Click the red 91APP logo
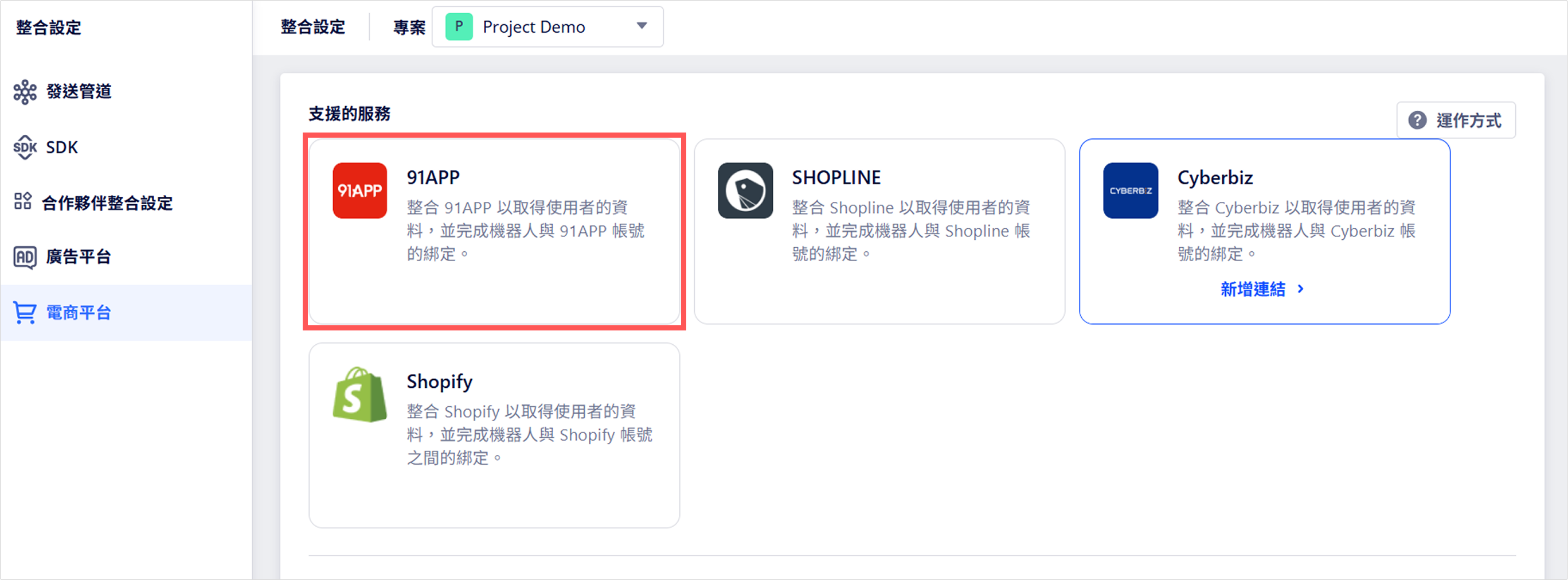Screen dimensions: 1568x580 359,190
